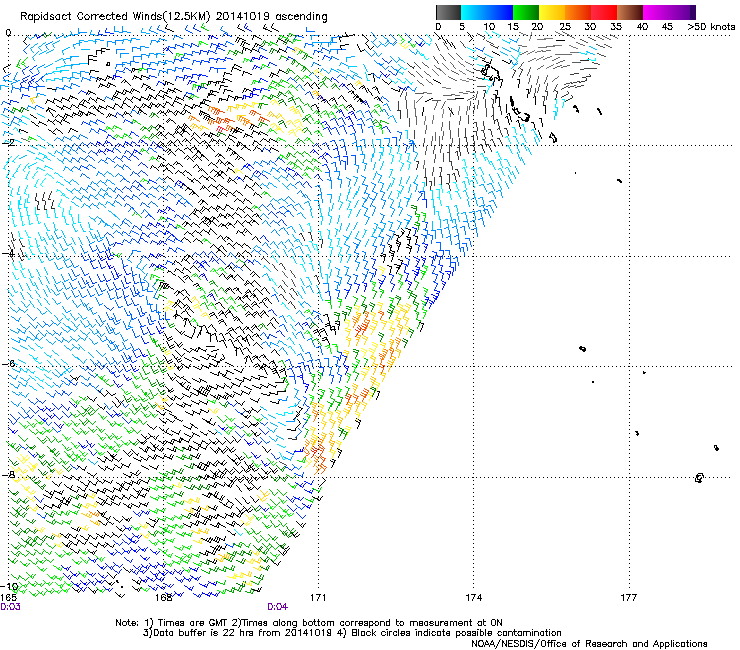This screenshot has height=650, width=740.
Task: Click the red 30-35 knots legend segment
Action: click(x=604, y=12)
